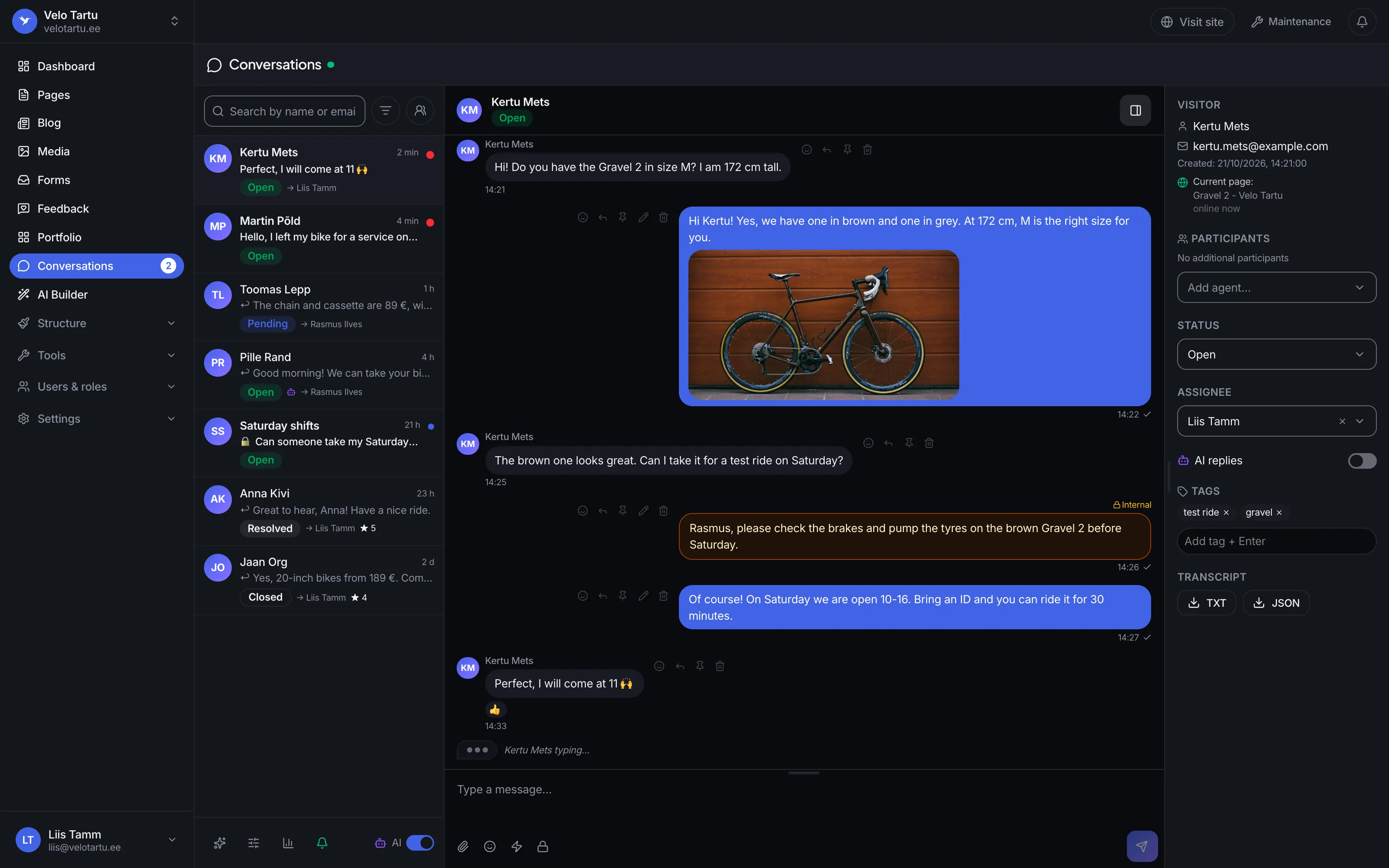Image resolution: width=1389 pixels, height=868 pixels.
Task: Open Anna Kivi resolved conversation
Action: pos(319,511)
